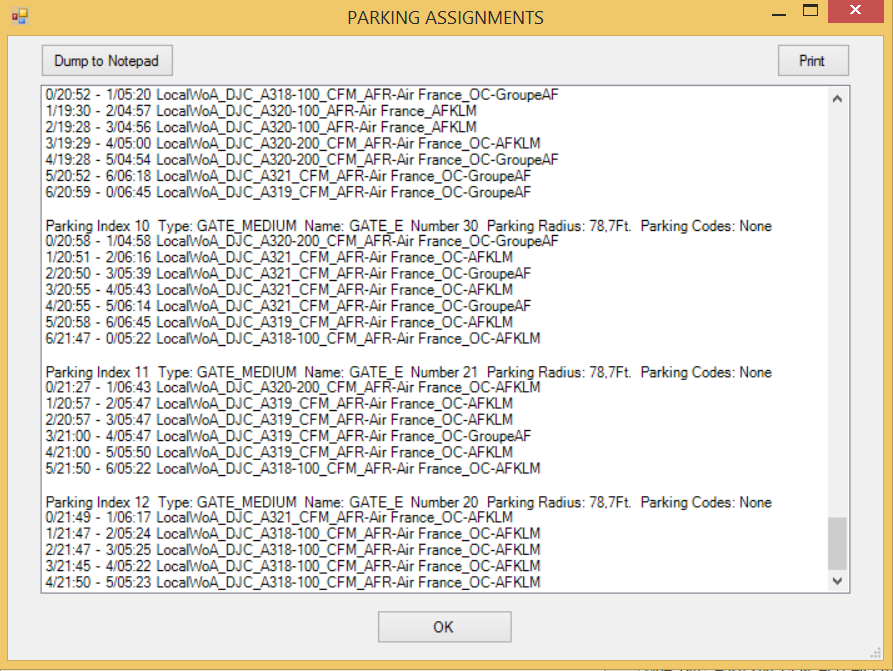Minimize the Parking Assignments window
This screenshot has width=893, height=671.
(779, 13)
